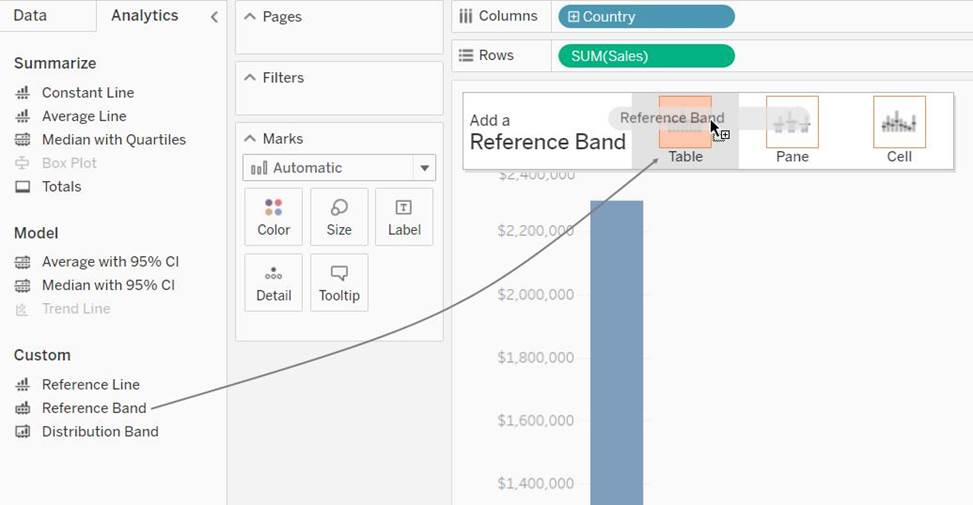This screenshot has height=505, width=973.
Task: Select the Distribution Band icon
Action: click(22, 432)
